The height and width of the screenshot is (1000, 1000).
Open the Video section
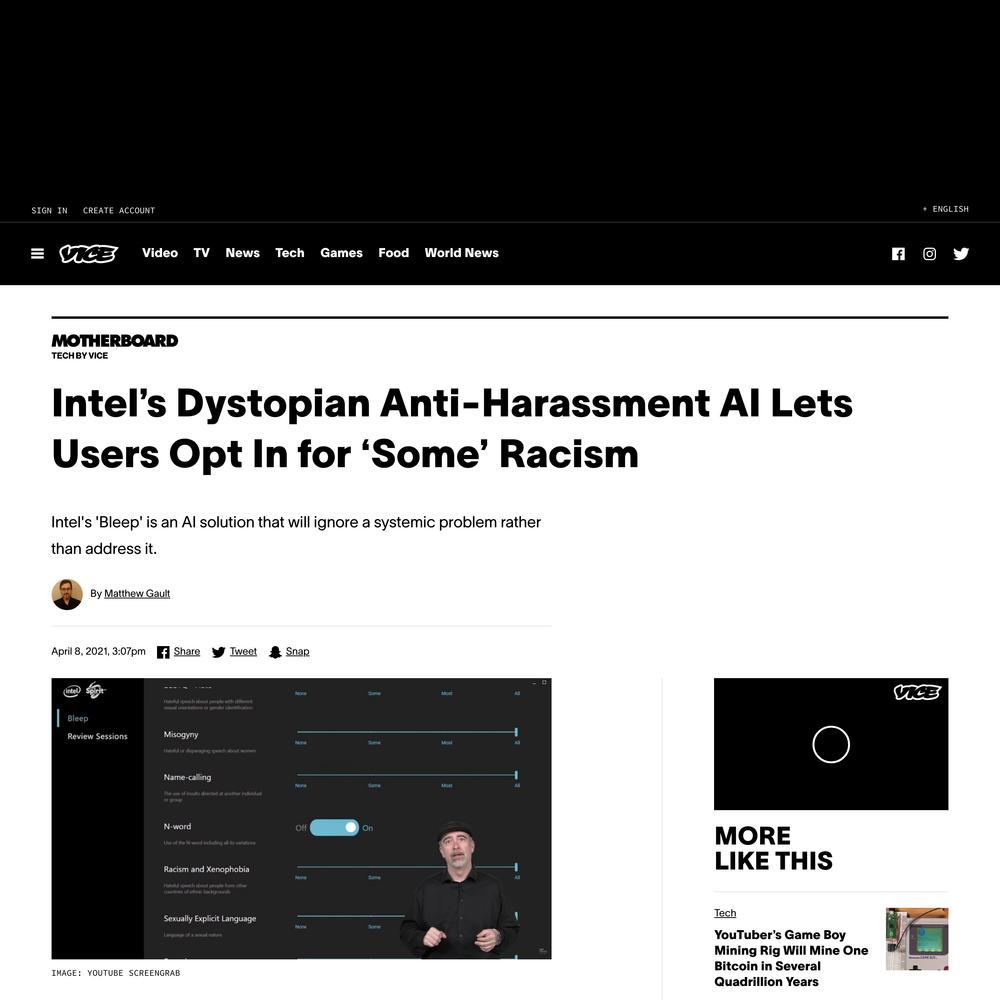(x=160, y=253)
